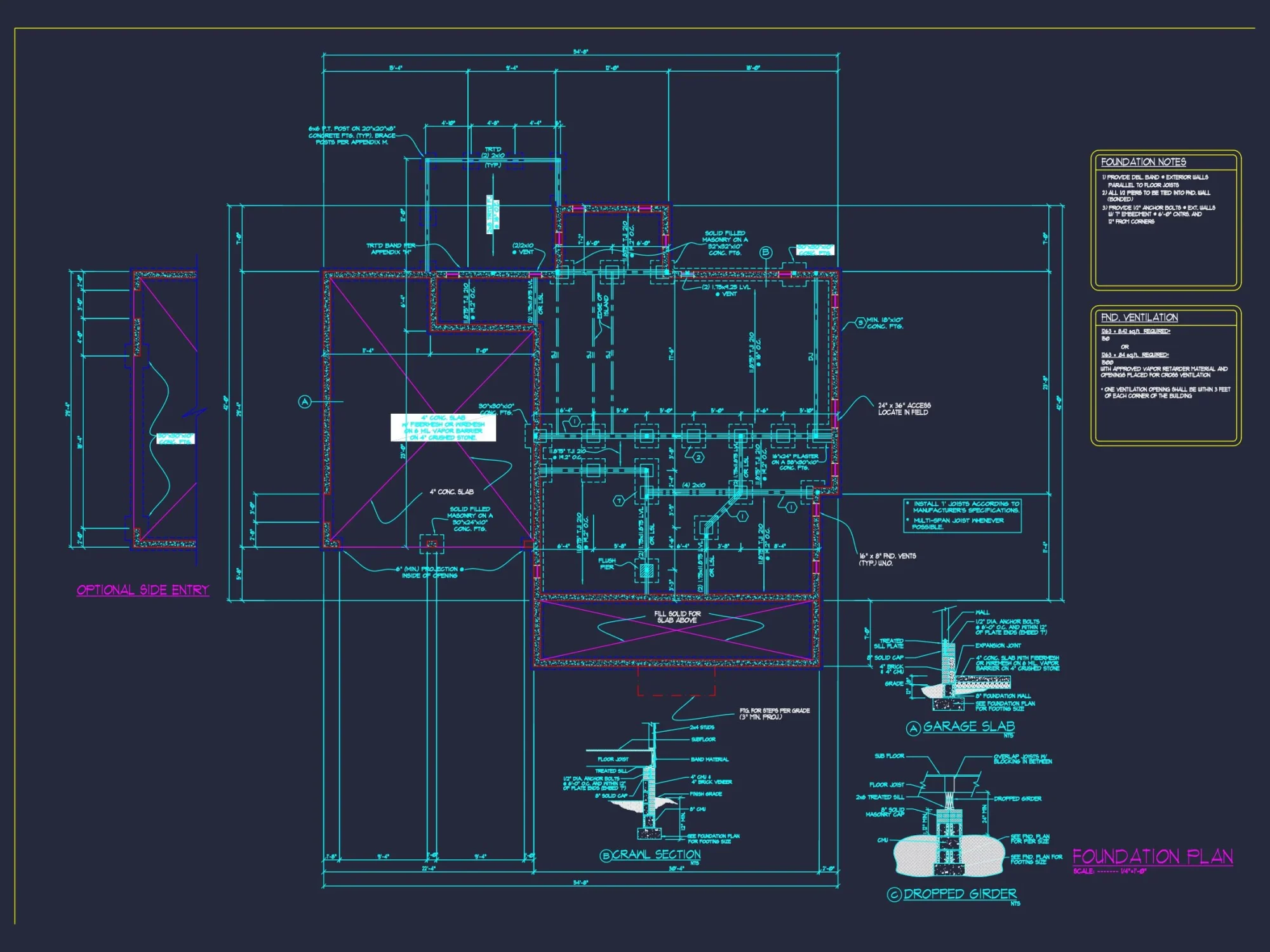Click the circled B crawl section marker

pos(606,855)
